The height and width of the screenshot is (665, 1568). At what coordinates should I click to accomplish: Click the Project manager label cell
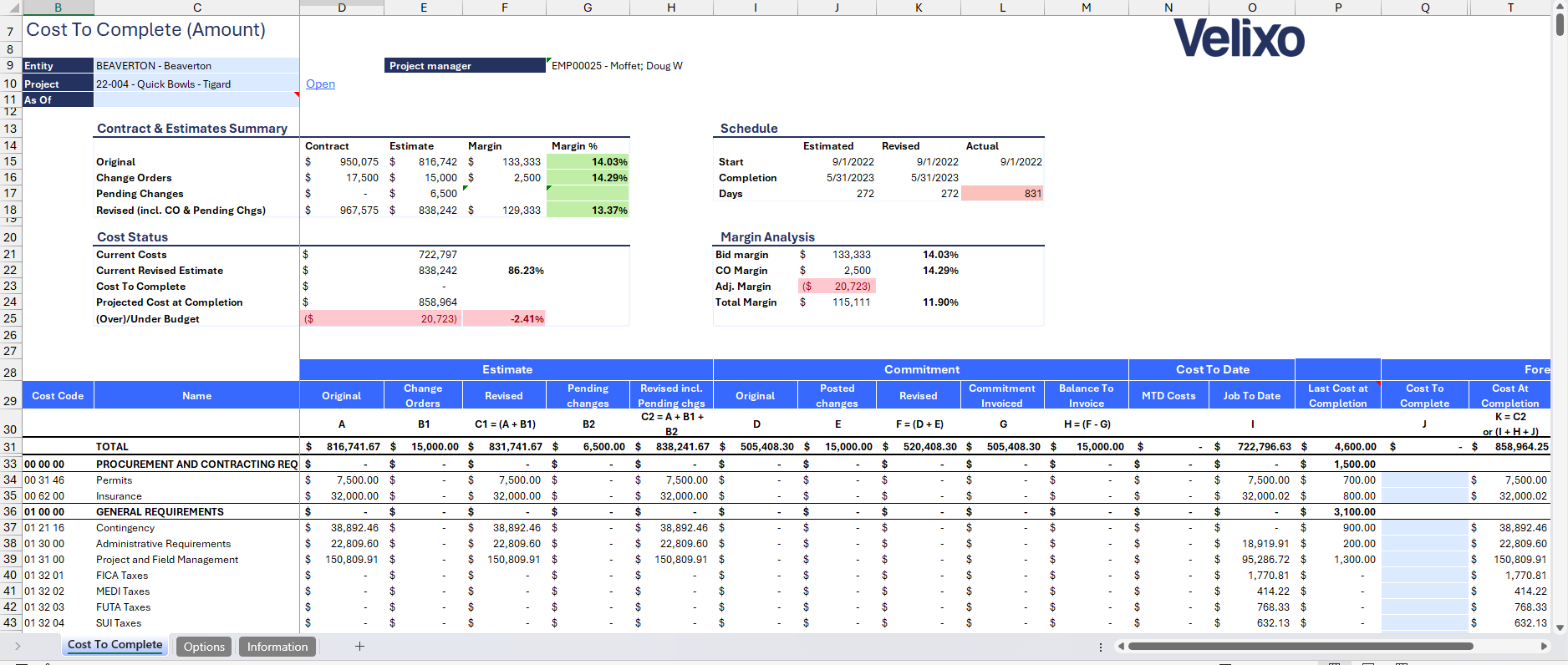pos(466,65)
